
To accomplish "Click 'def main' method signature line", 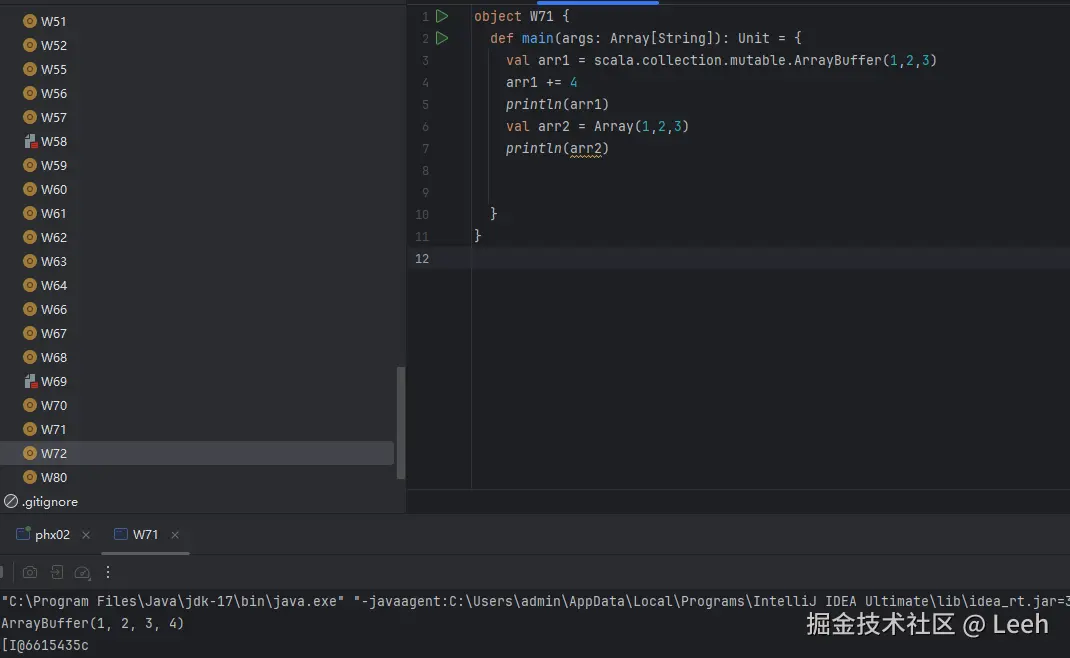I will (x=646, y=38).
